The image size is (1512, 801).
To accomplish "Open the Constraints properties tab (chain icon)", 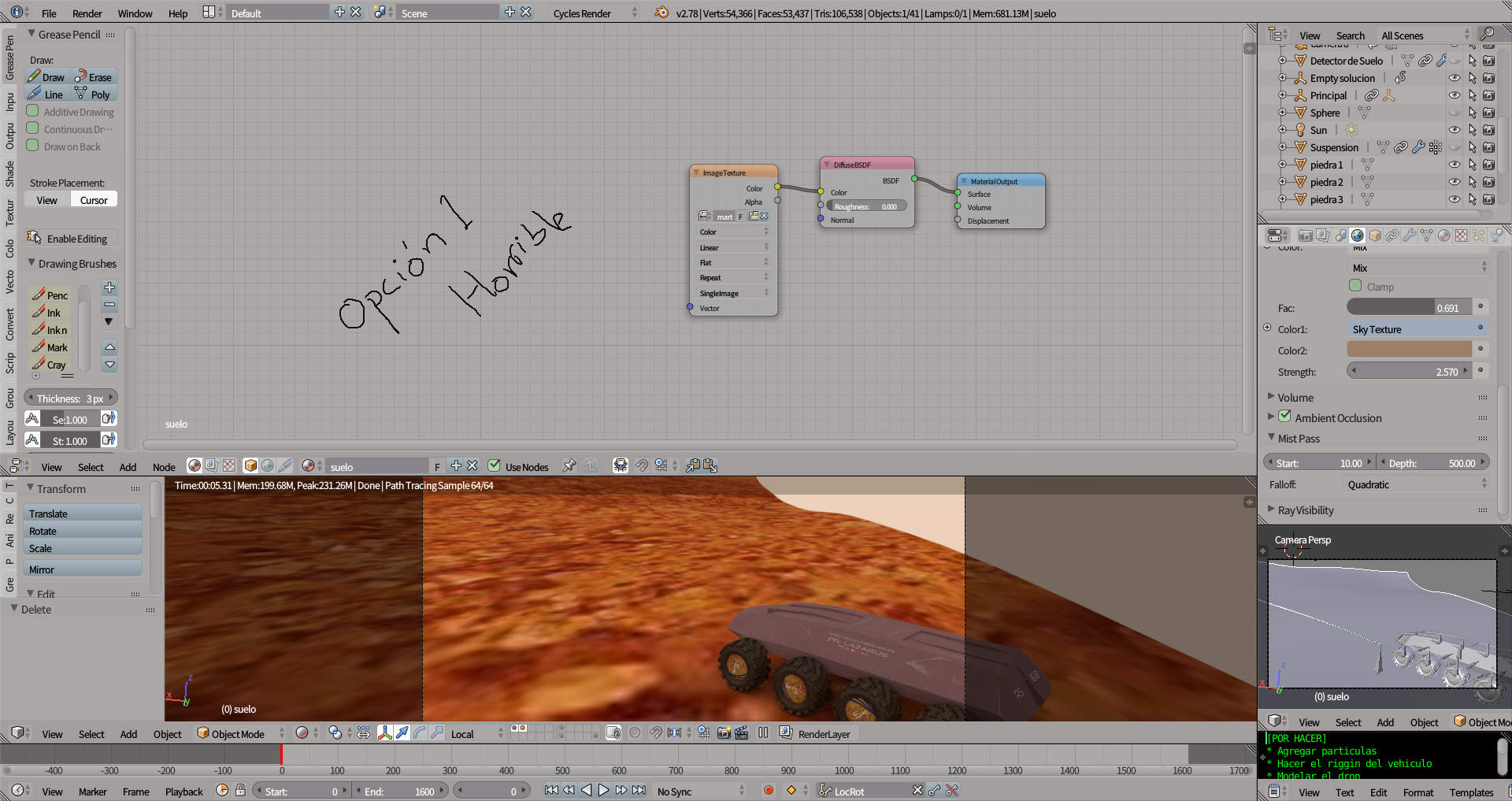I will point(1392,235).
